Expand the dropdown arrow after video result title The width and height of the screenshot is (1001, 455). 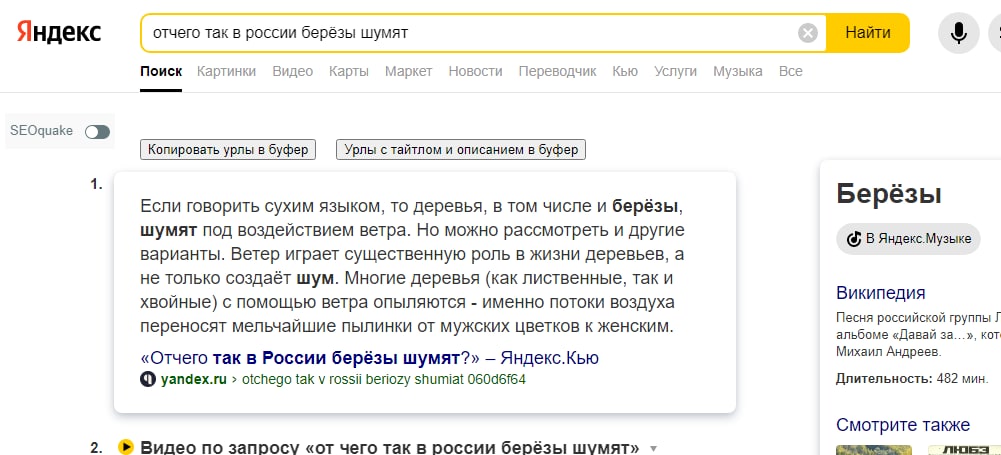click(x=653, y=448)
